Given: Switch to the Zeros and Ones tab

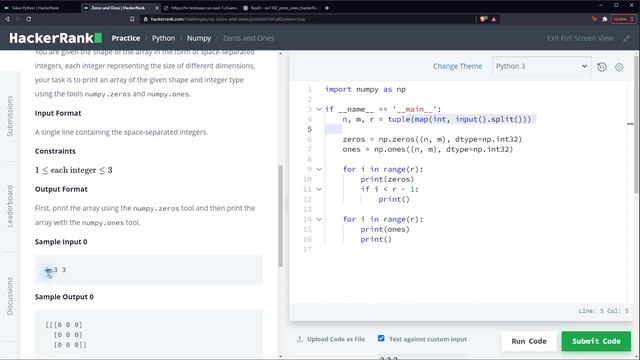Looking at the screenshot, I should (118, 8).
